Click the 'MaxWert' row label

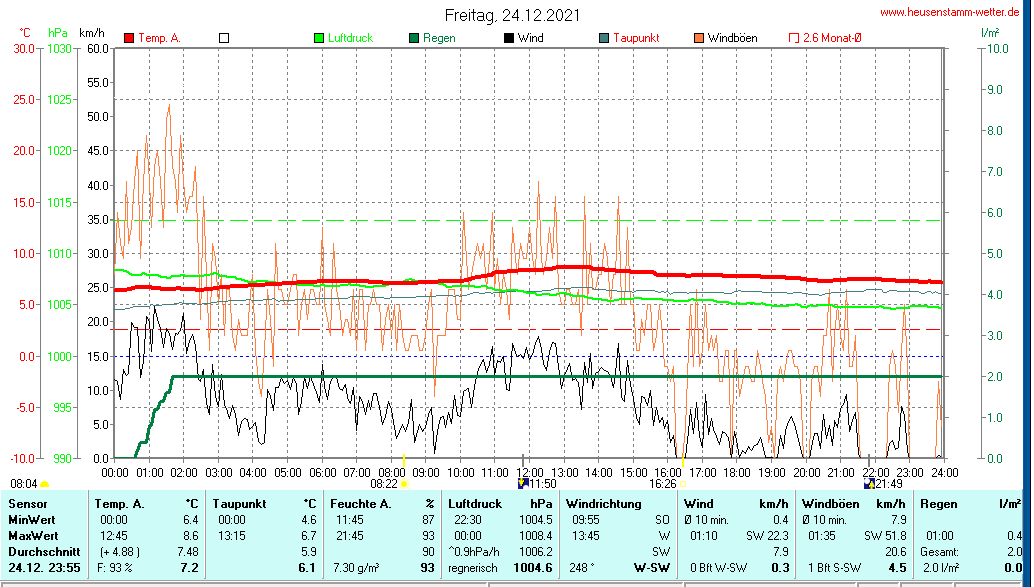pyautogui.click(x=33, y=536)
